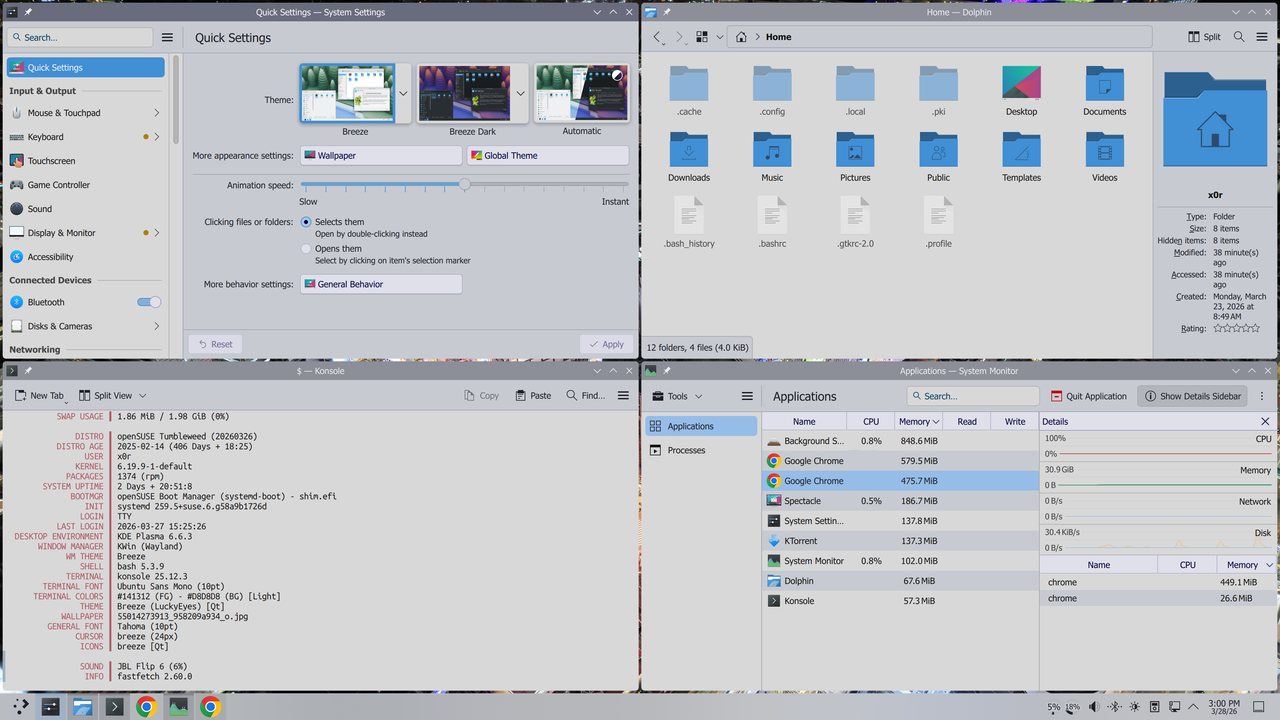Open the Pictures folder in Dolphin
This screenshot has width=1280, height=720.
855,157
